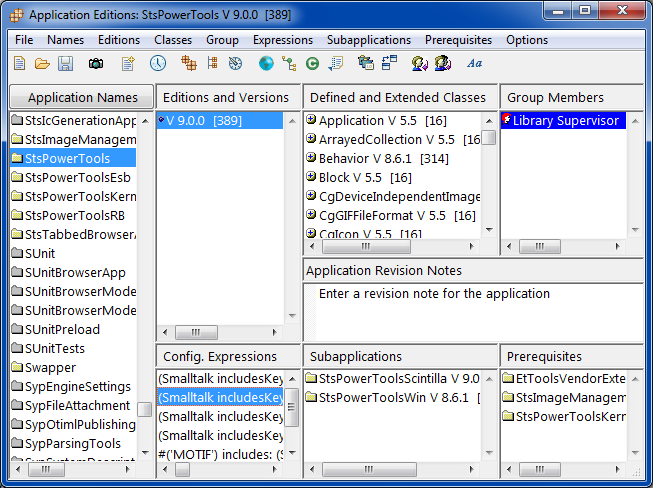Click the blue globe toolbar icon
The width and height of the screenshot is (653, 488).
pos(265,64)
